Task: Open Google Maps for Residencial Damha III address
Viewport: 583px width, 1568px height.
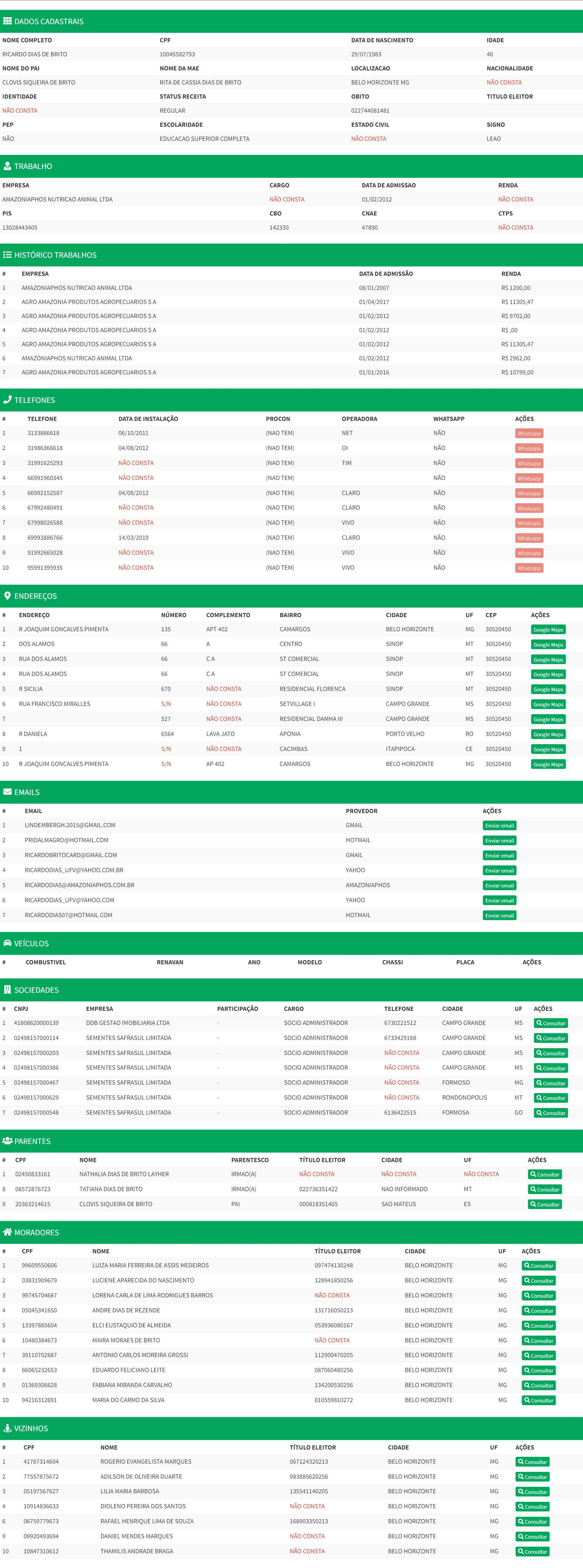Action: pos(548,719)
